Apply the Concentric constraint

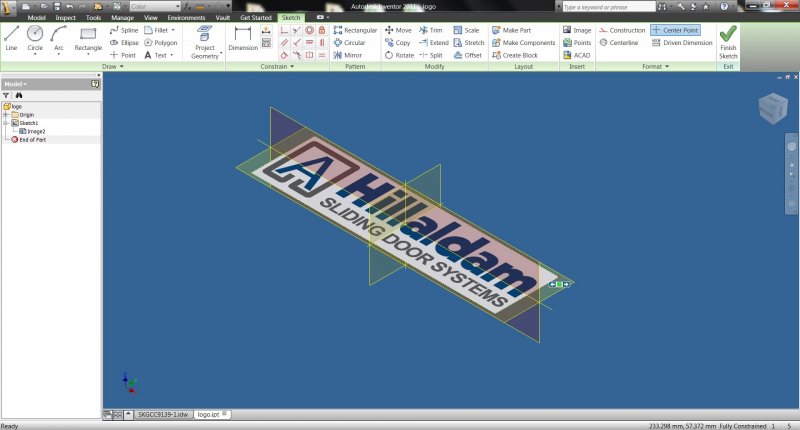(309, 30)
